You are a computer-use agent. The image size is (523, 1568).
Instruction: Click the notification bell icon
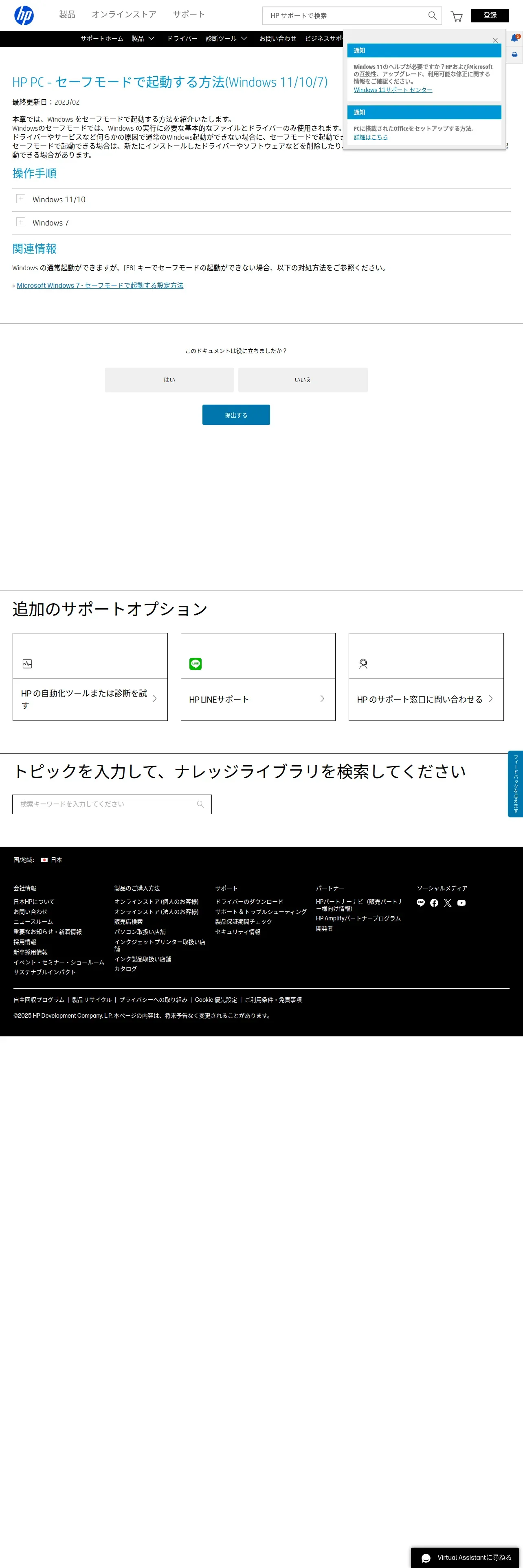pos(514,38)
